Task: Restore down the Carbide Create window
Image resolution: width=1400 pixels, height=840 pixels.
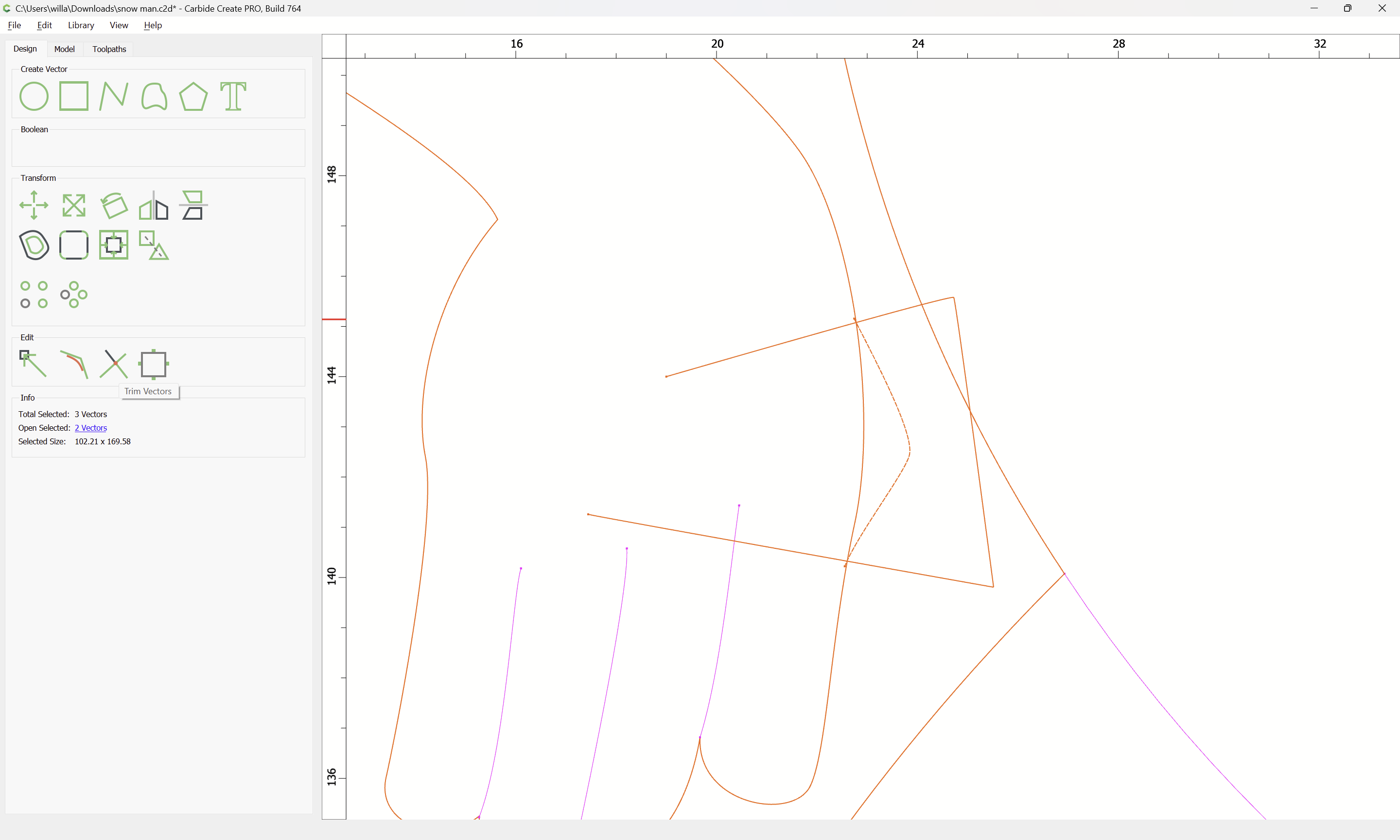Action: [x=1347, y=8]
